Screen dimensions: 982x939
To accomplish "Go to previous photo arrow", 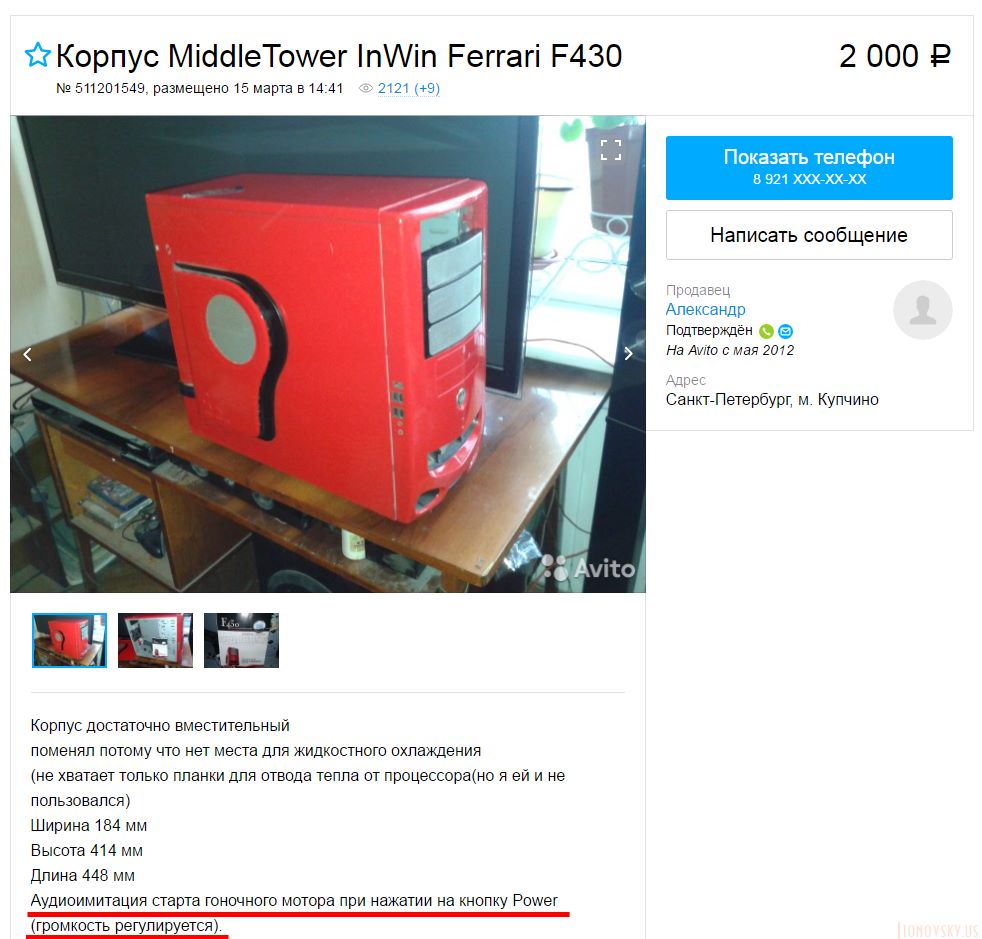I will pos(28,355).
